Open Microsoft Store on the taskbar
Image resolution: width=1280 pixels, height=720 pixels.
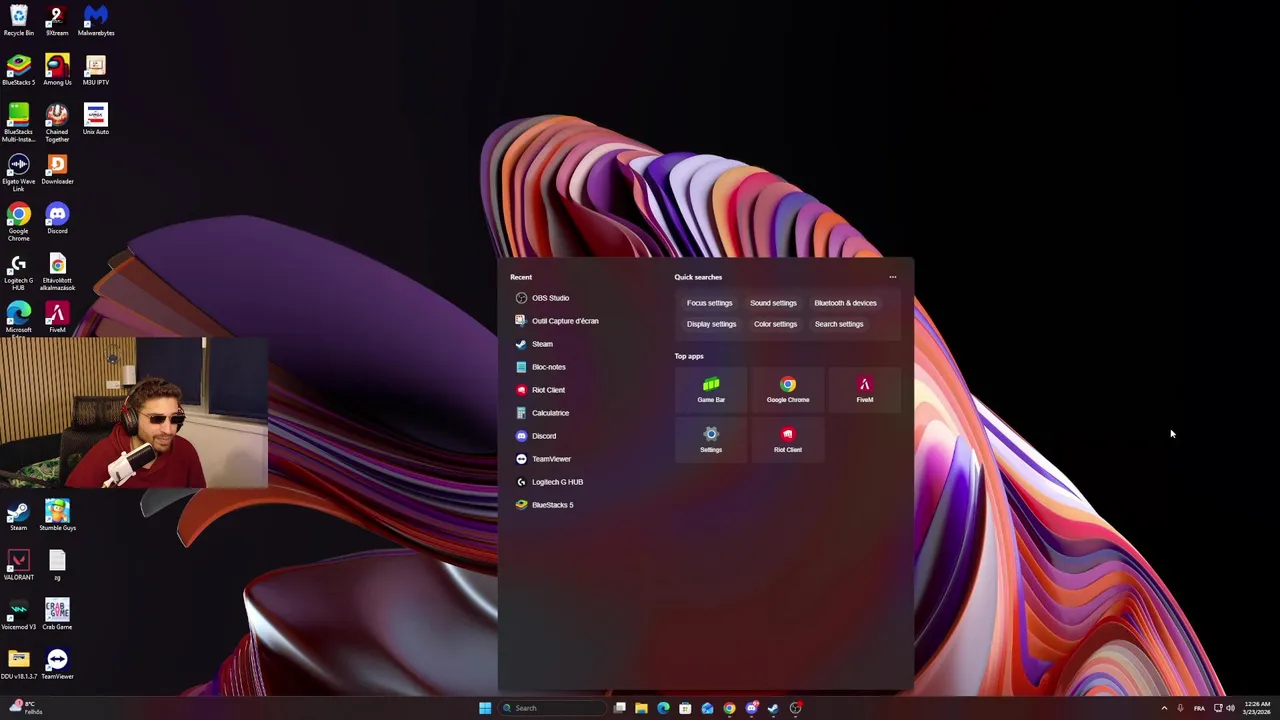click(685, 708)
